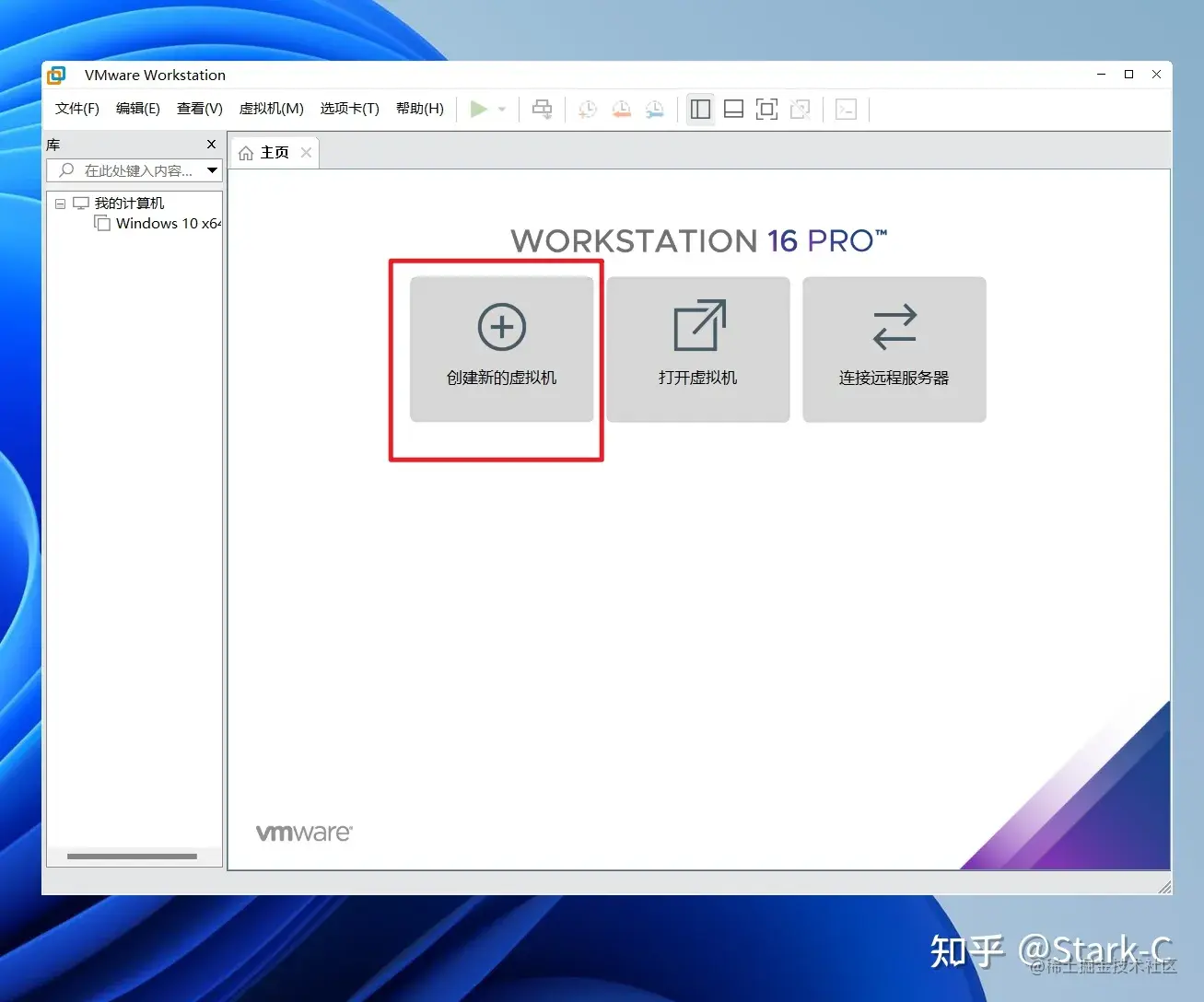
Task: Minimize the VMware Workstation window
Action: click(1101, 75)
